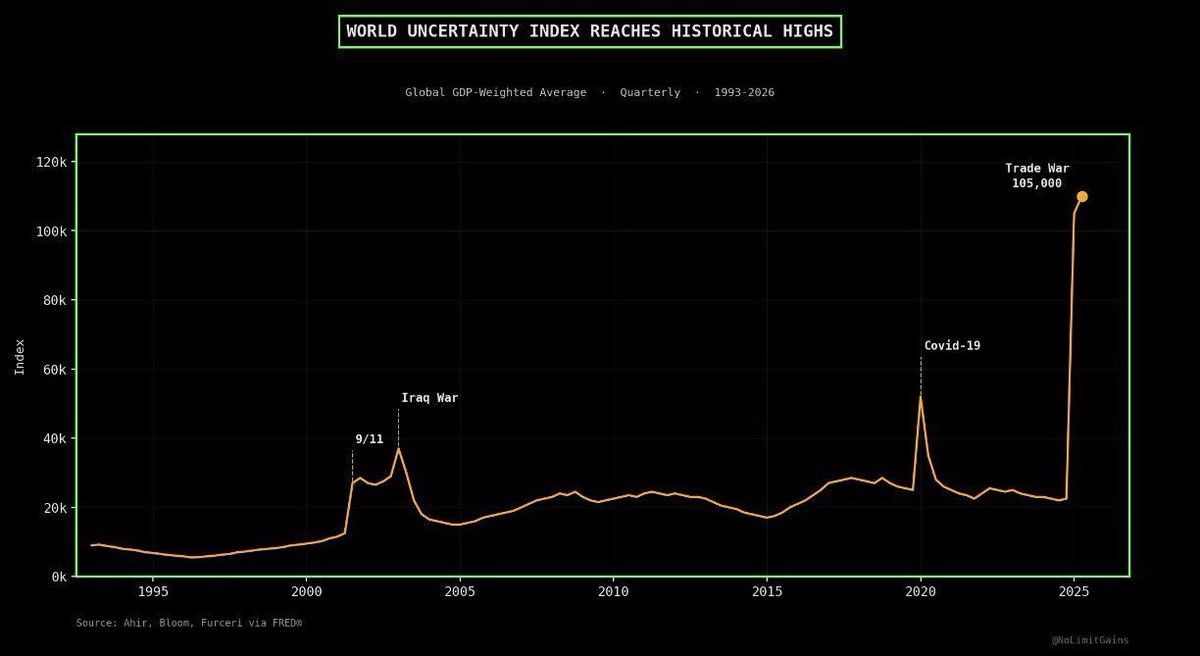Click the Ahir, Bloom, Furceri source attribution
This screenshot has height=656, width=1200.
(x=187, y=621)
